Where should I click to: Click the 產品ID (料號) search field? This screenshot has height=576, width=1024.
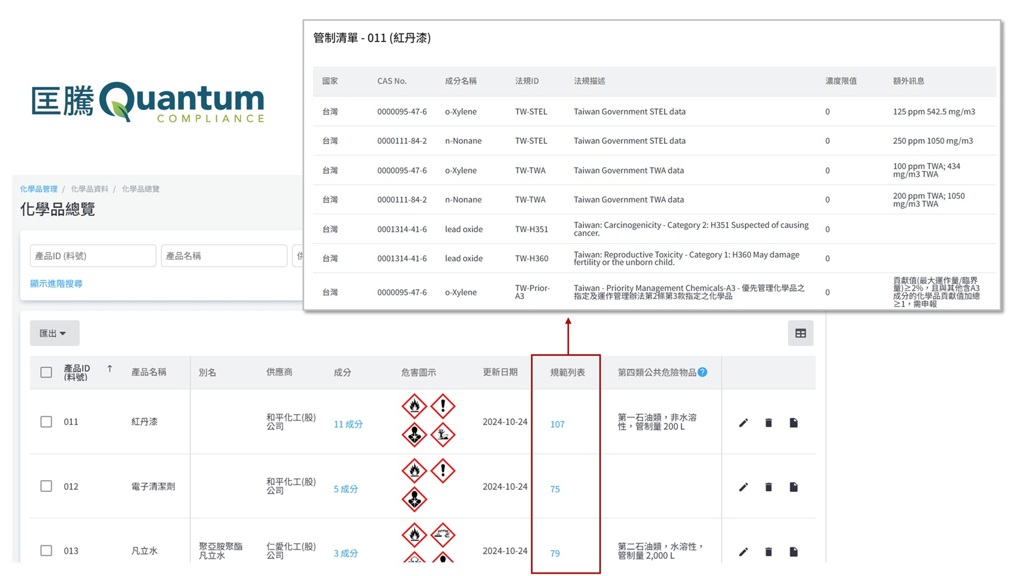click(92, 256)
